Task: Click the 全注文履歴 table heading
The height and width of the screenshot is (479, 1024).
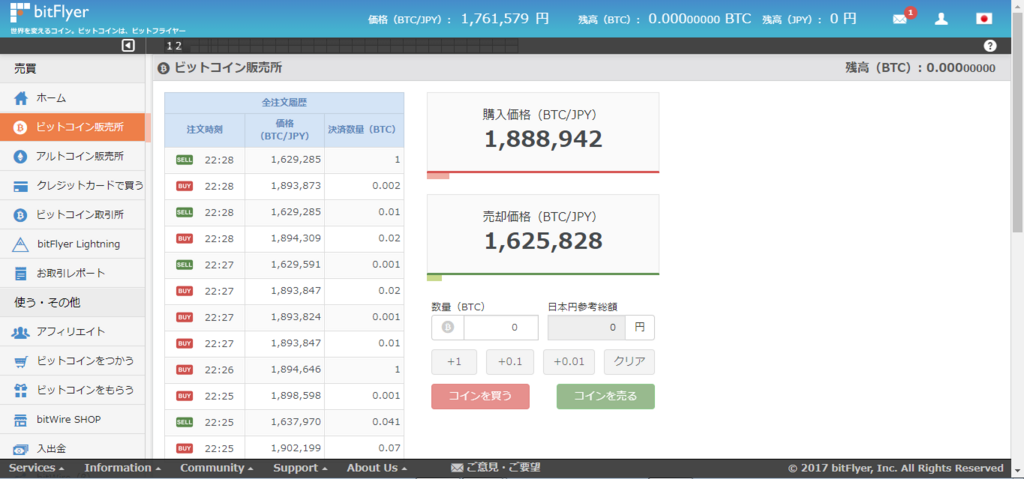Action: (x=284, y=103)
